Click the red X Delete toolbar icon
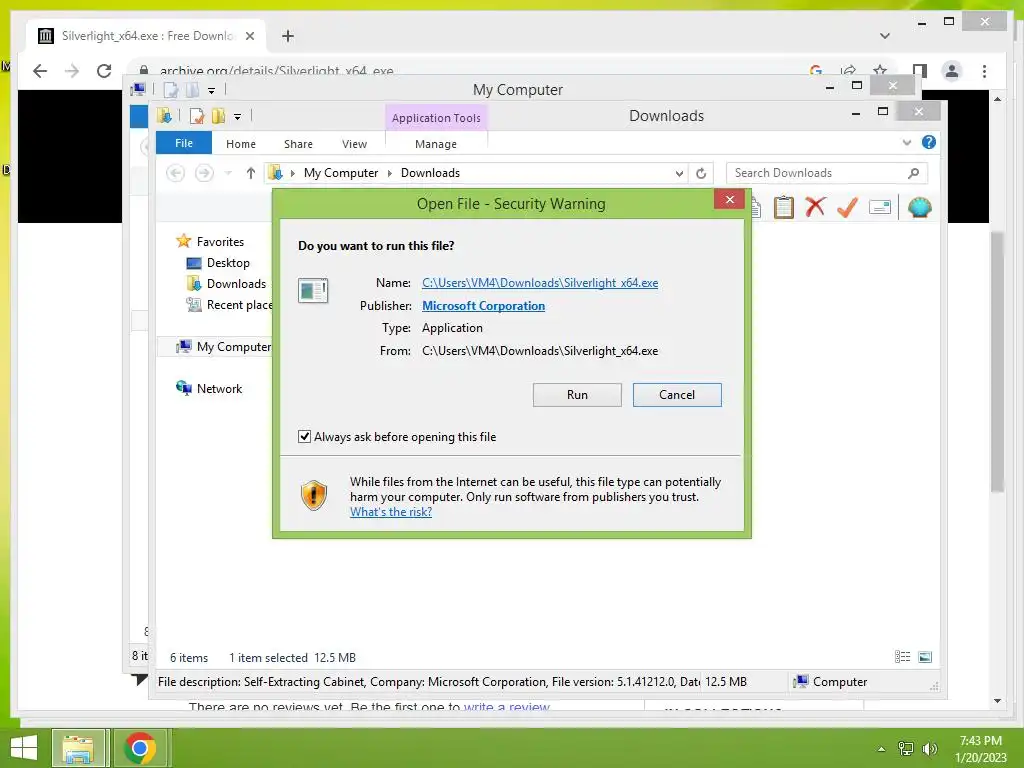 tap(815, 207)
